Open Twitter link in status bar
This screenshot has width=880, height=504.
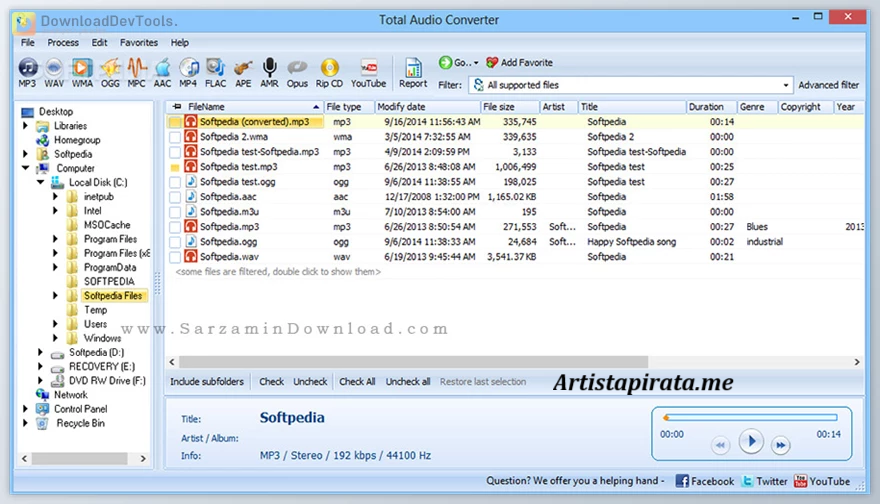(x=764, y=481)
